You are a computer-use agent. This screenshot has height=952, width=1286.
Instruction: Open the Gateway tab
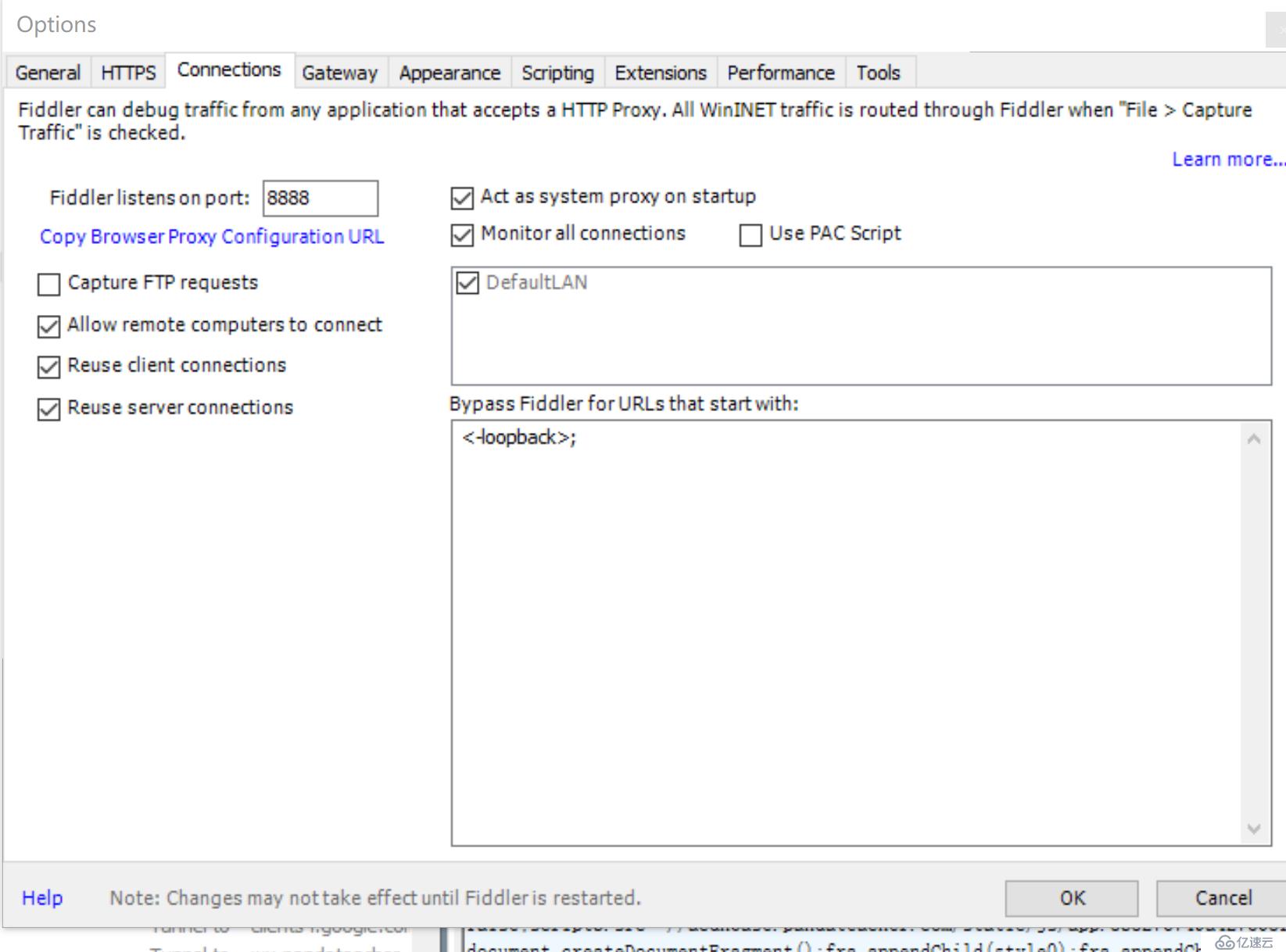point(340,73)
